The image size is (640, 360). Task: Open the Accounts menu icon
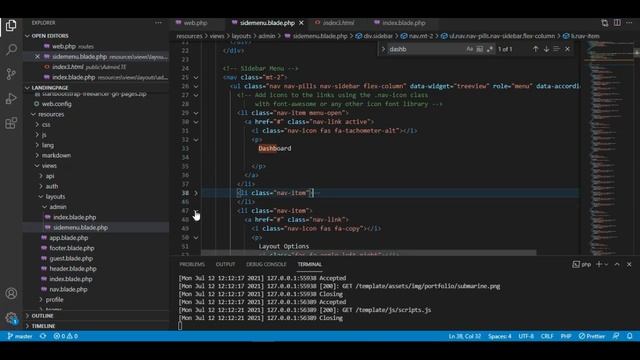click(x=11, y=293)
